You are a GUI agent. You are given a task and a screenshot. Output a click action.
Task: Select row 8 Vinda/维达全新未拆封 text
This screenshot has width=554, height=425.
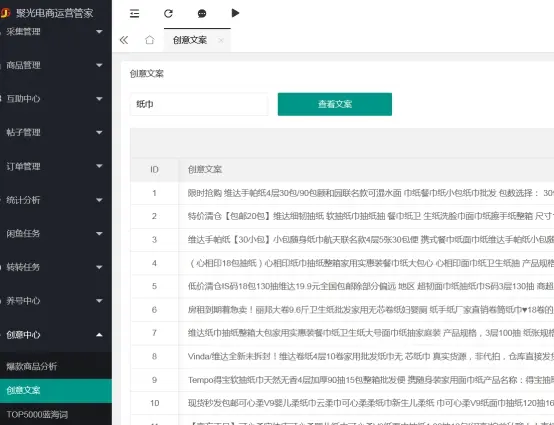point(371,356)
